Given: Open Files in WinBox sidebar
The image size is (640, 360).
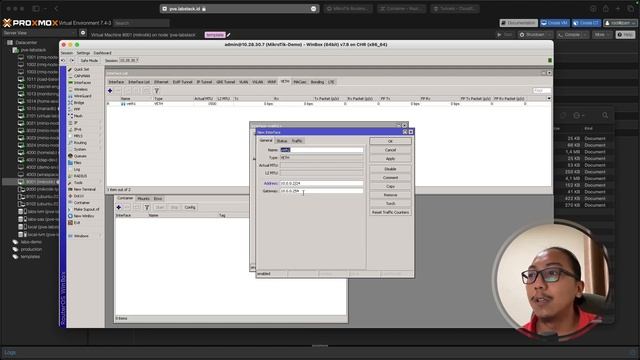Looking at the screenshot, I should (x=78, y=162).
